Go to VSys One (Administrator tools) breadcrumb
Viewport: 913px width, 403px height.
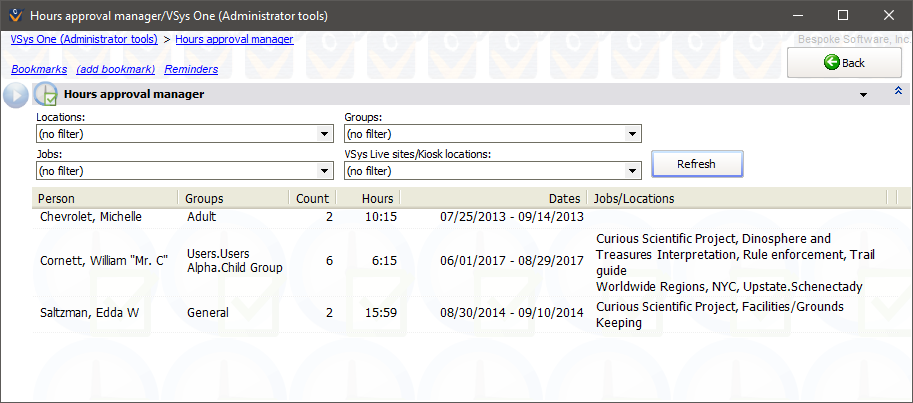pyautogui.click(x=84, y=39)
